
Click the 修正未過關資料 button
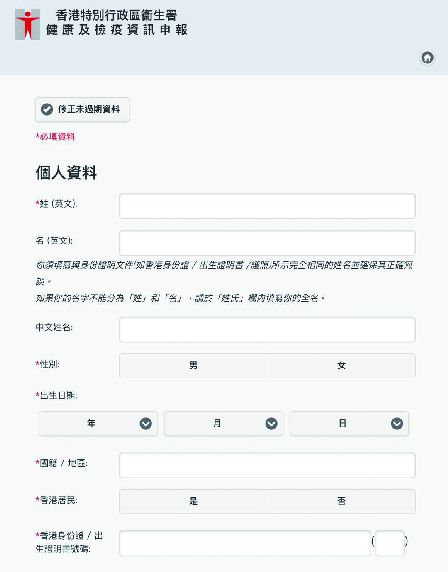[x=82, y=109]
